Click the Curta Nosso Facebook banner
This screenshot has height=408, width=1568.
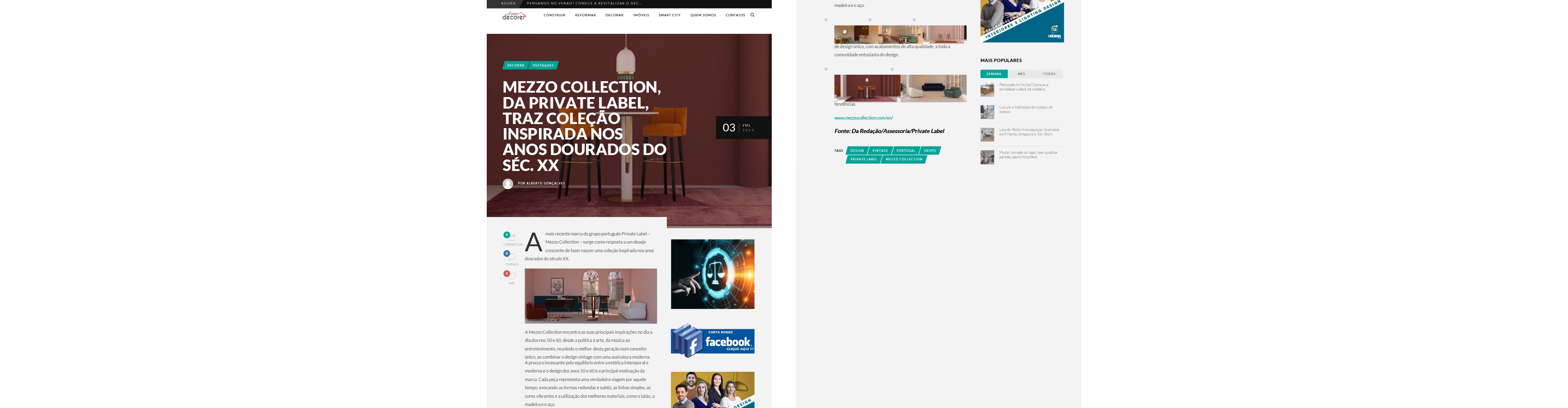[713, 341]
